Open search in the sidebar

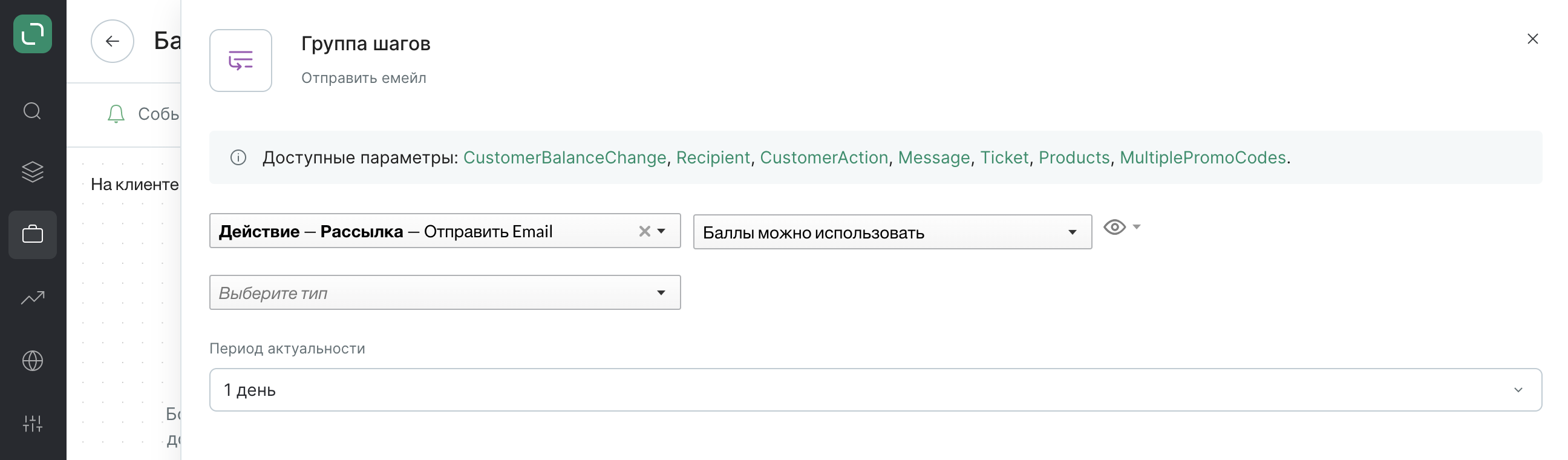32,111
